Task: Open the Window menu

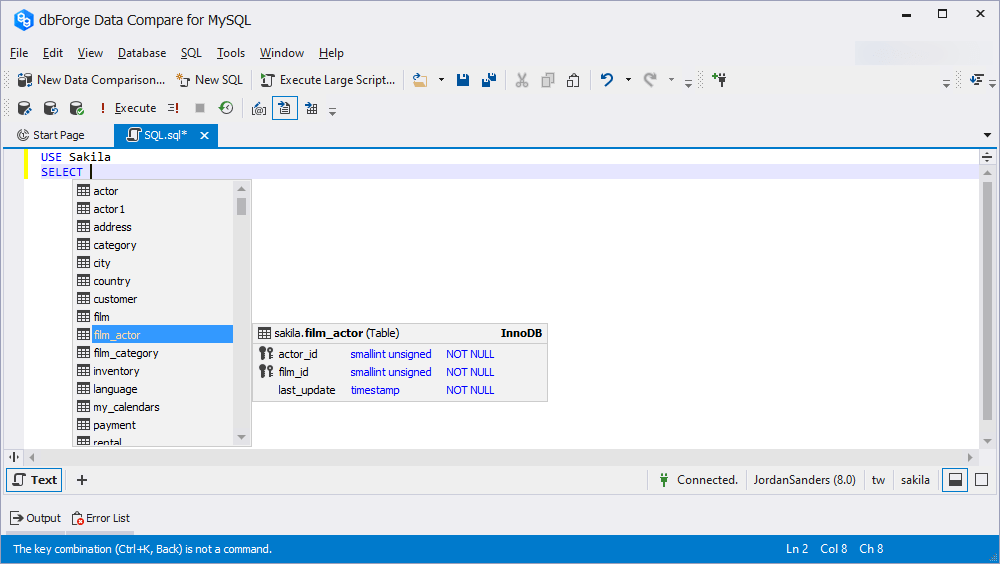Action: [x=282, y=53]
